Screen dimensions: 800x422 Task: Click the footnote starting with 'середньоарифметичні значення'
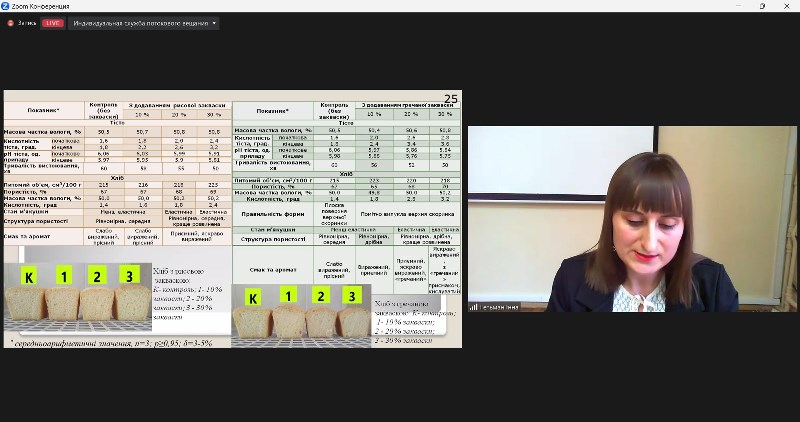tap(113, 343)
